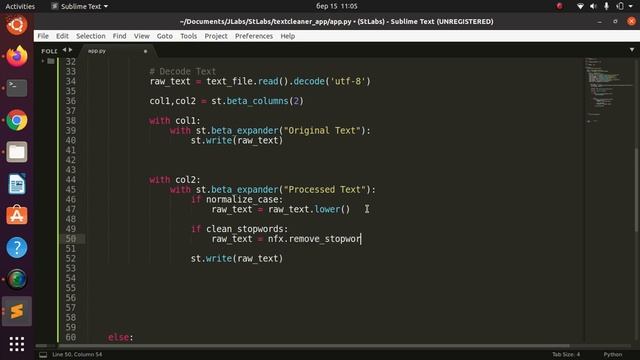Viewport: 640px width, 360px height.
Task: Click 'lower' method on line 47
Action: click(x=327, y=209)
